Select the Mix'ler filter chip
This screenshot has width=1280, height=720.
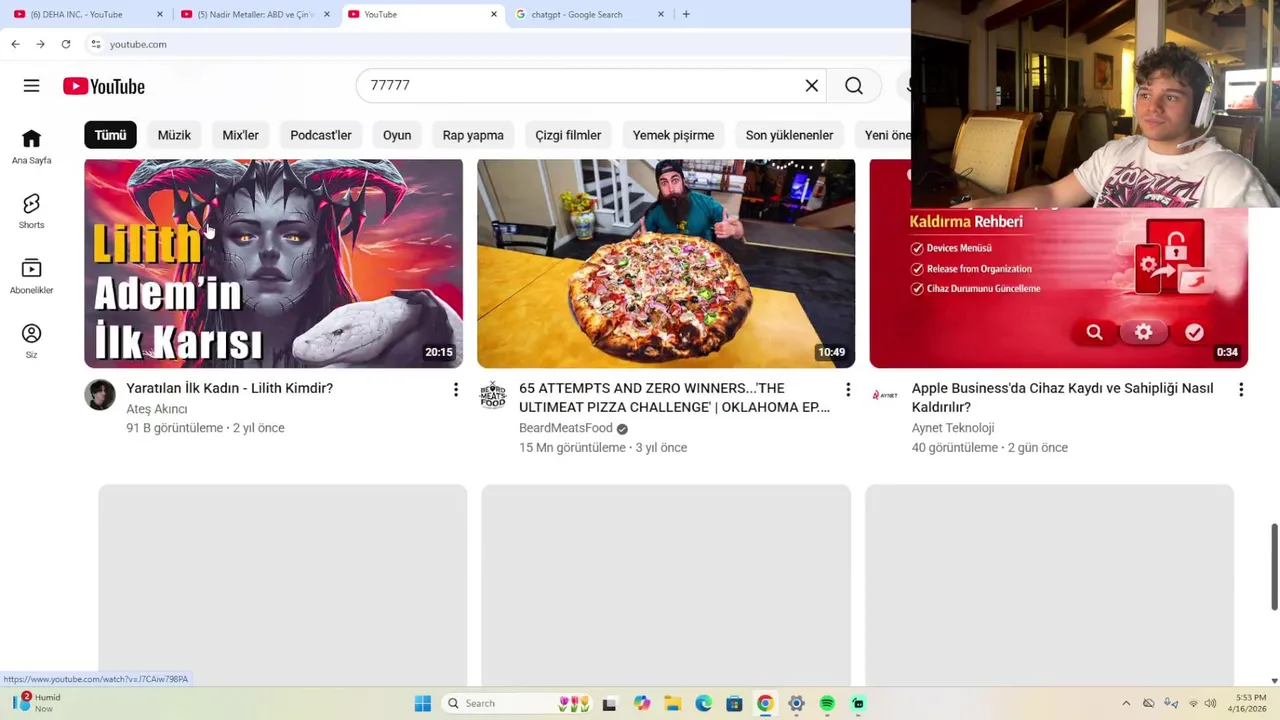coord(240,135)
